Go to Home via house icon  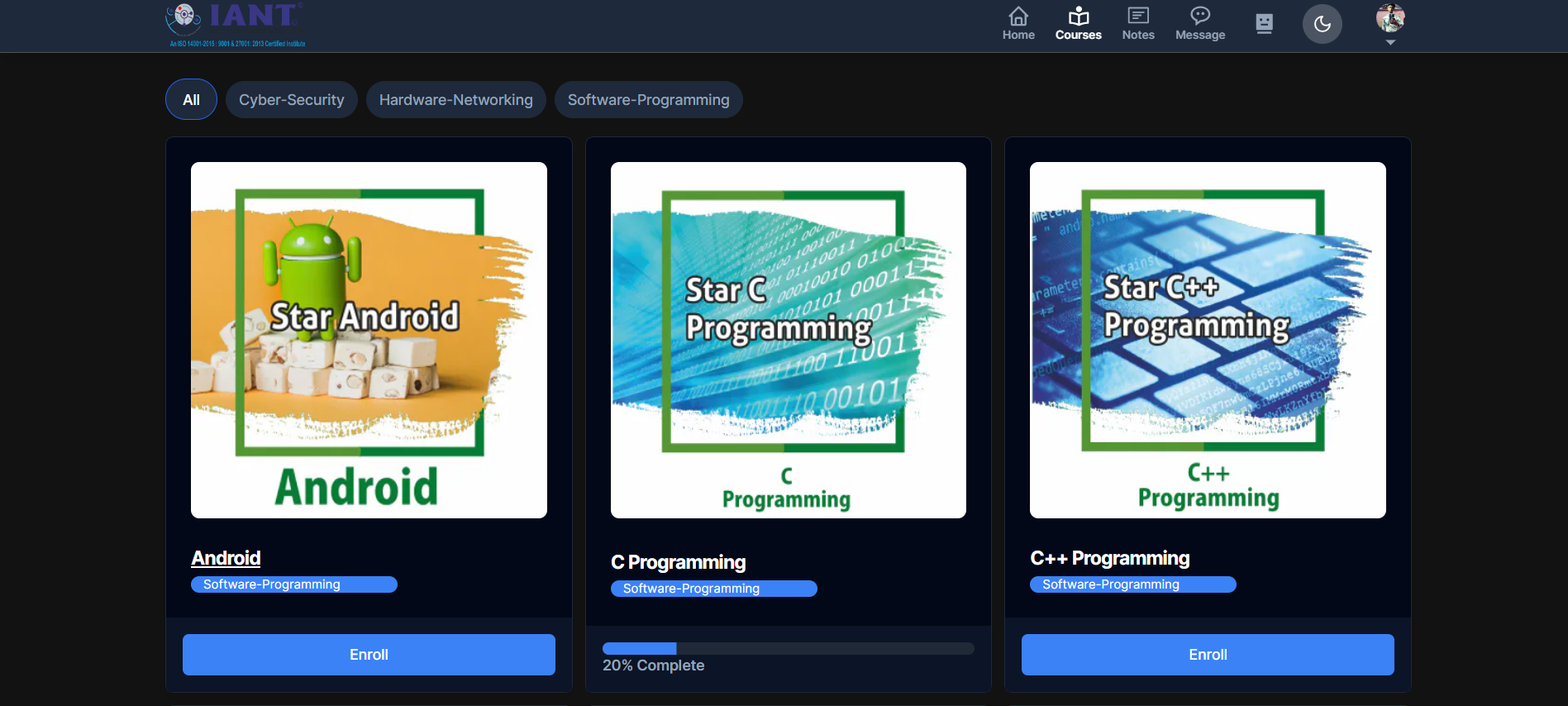(1018, 23)
